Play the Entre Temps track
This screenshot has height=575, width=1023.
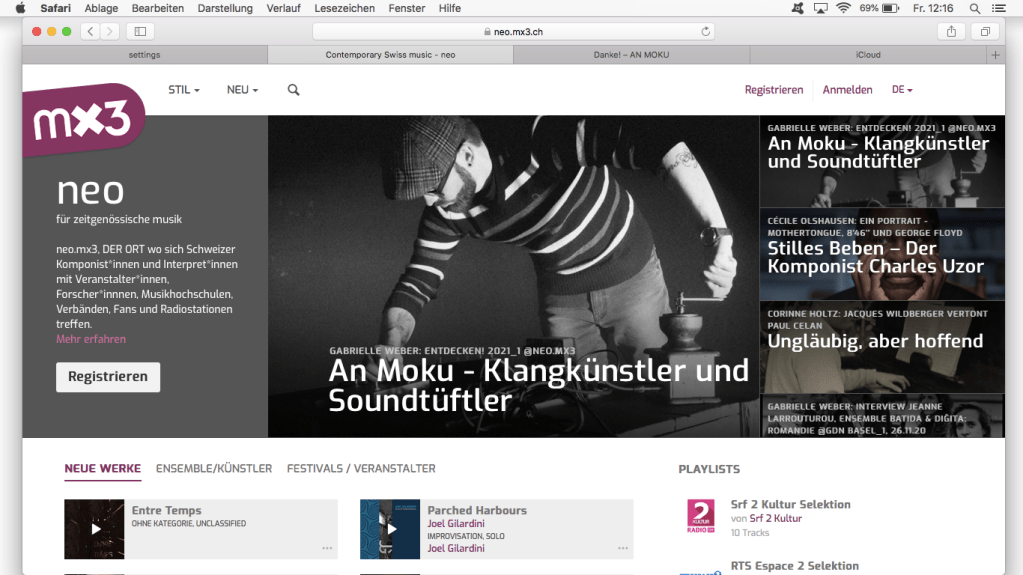tap(95, 529)
